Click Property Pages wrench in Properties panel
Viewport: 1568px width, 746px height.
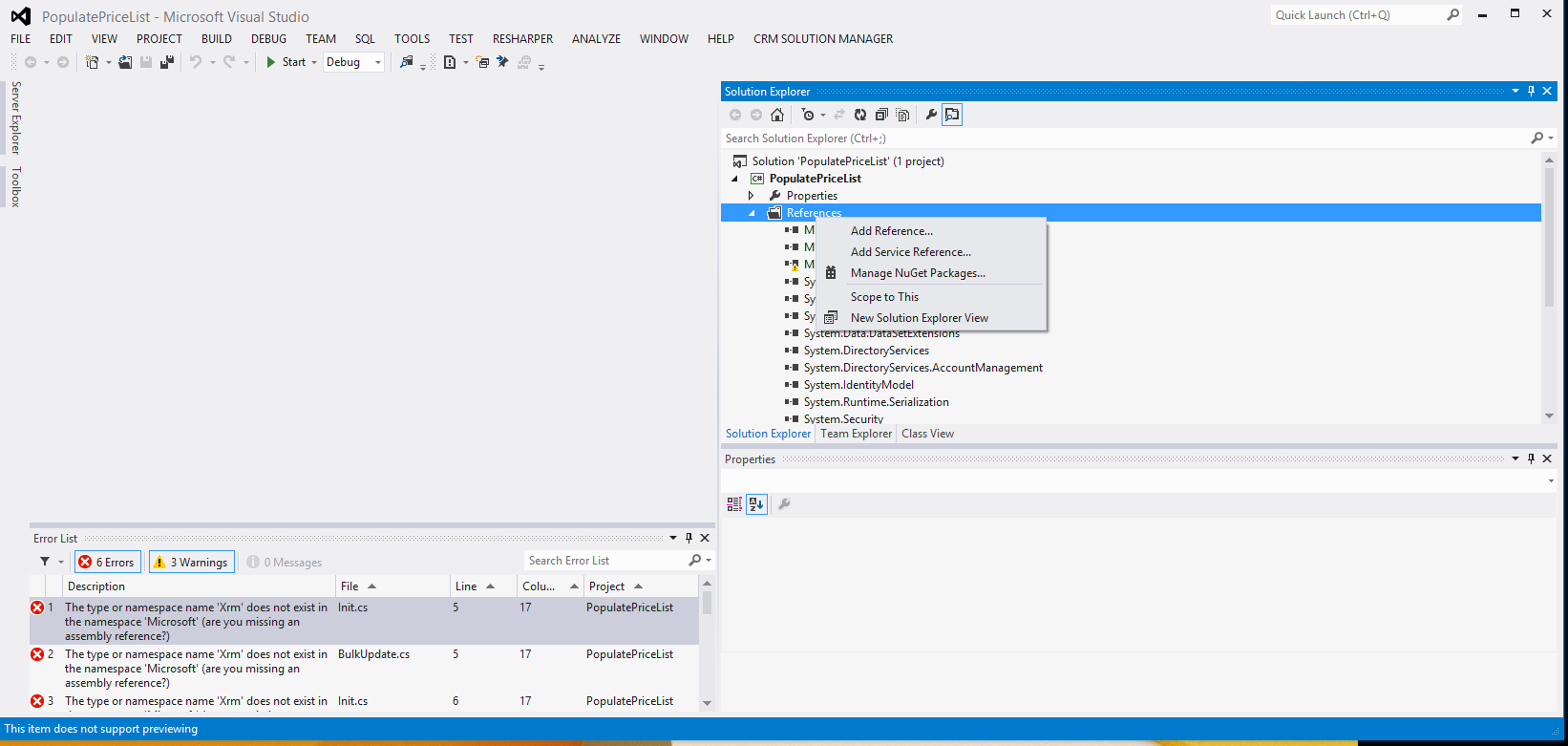(784, 503)
